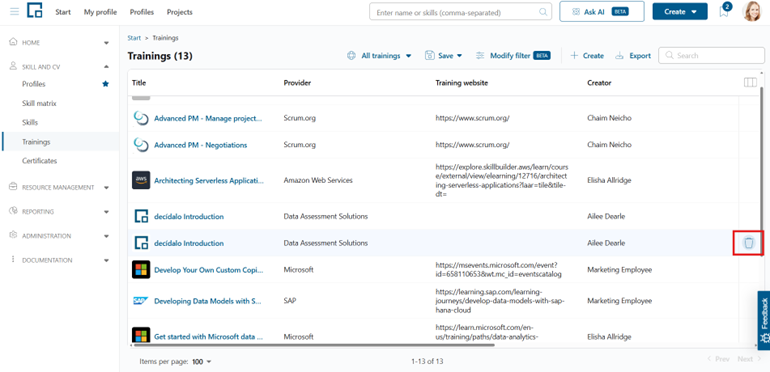Click the decidalo logo icon
This screenshot has width=770, height=372.
coord(34,10)
